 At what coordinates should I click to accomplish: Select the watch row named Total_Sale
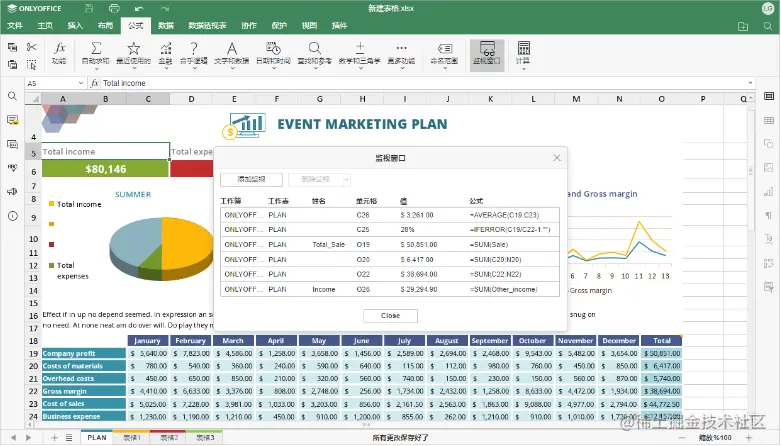pos(390,245)
